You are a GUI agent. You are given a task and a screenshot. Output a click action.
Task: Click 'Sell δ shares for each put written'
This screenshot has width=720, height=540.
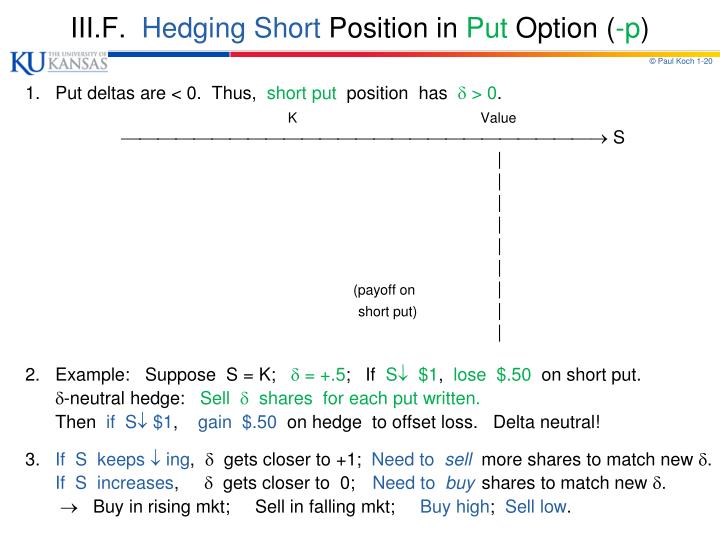tap(339, 398)
